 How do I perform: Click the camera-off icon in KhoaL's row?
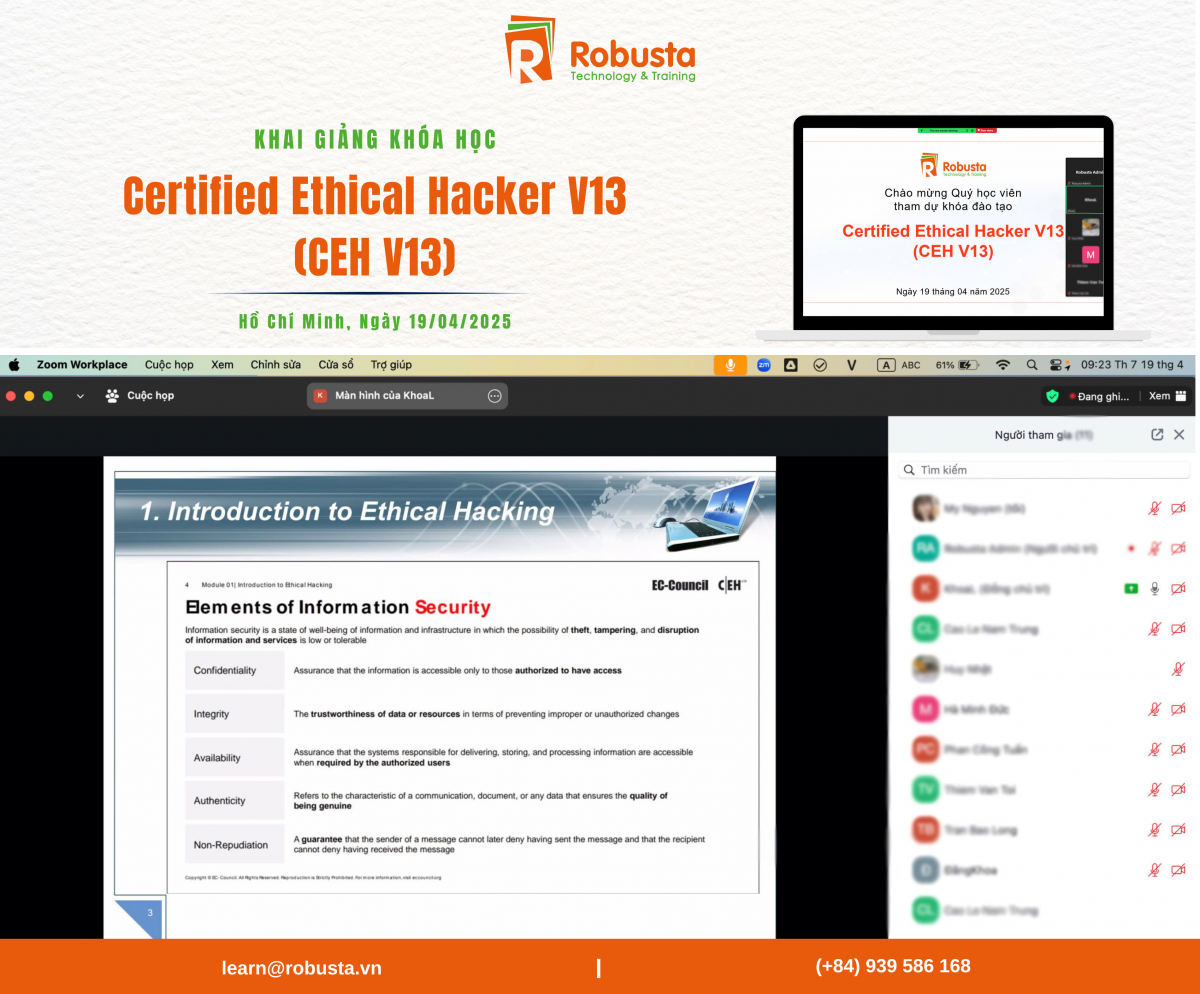coord(1178,588)
